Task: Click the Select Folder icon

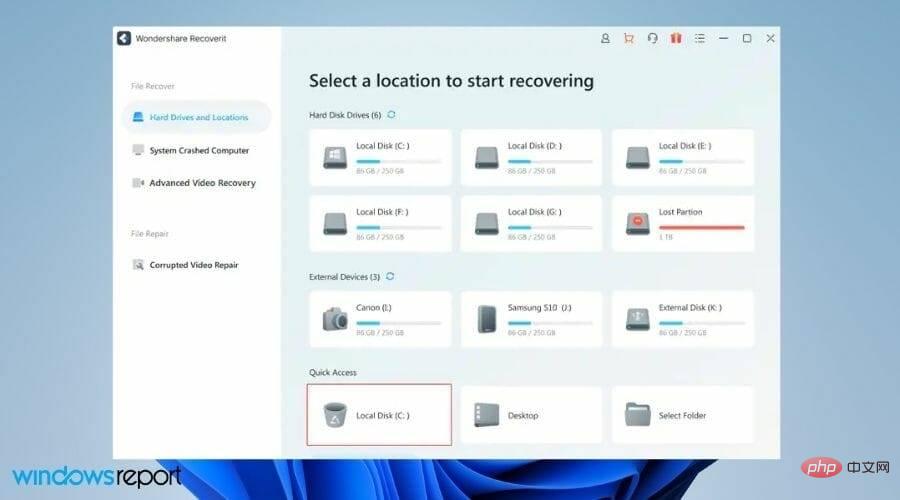Action: click(x=638, y=414)
